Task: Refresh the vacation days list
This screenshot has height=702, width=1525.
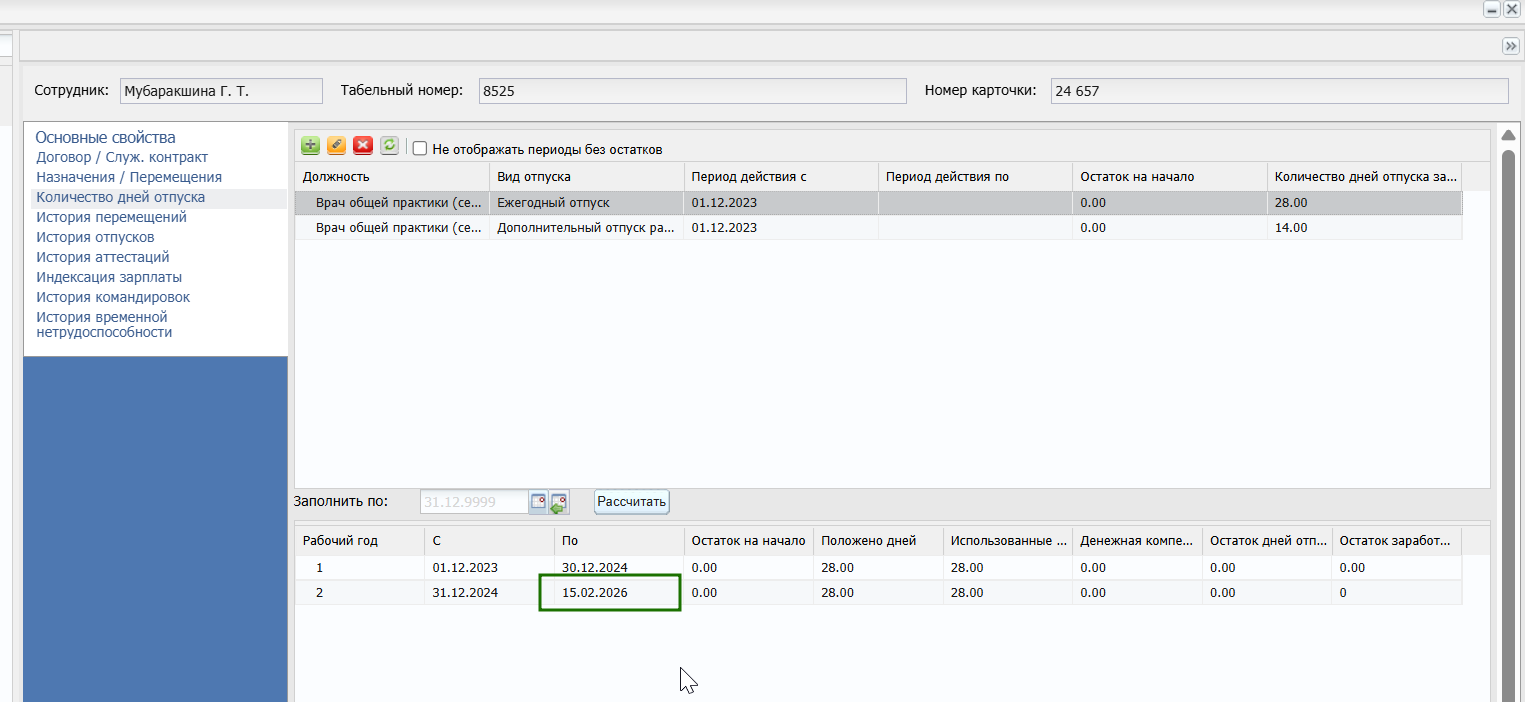Action: coord(389,146)
